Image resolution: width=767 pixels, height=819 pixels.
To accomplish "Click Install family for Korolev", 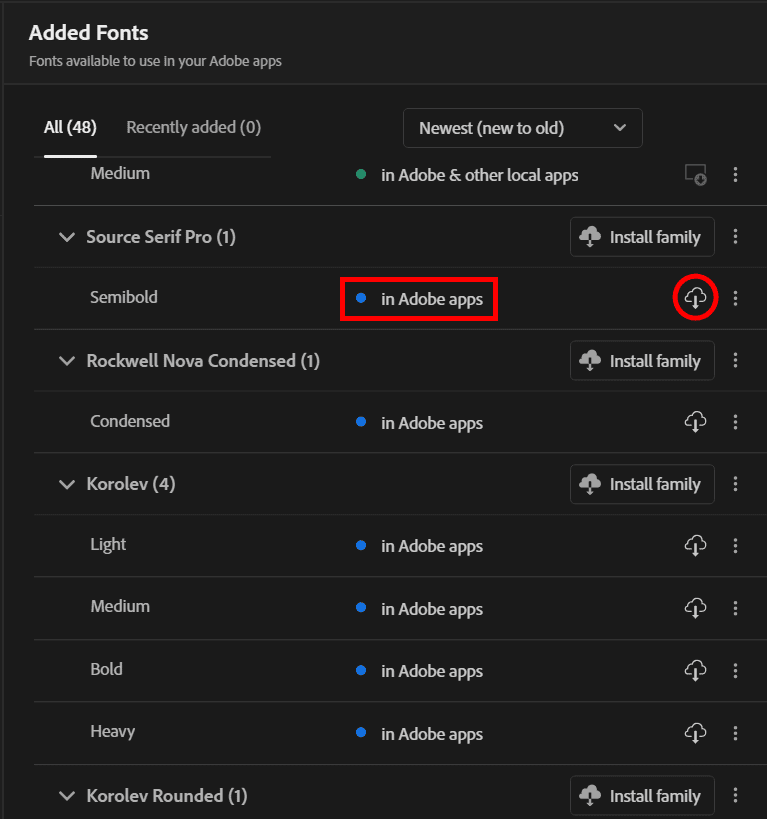I will coord(642,484).
